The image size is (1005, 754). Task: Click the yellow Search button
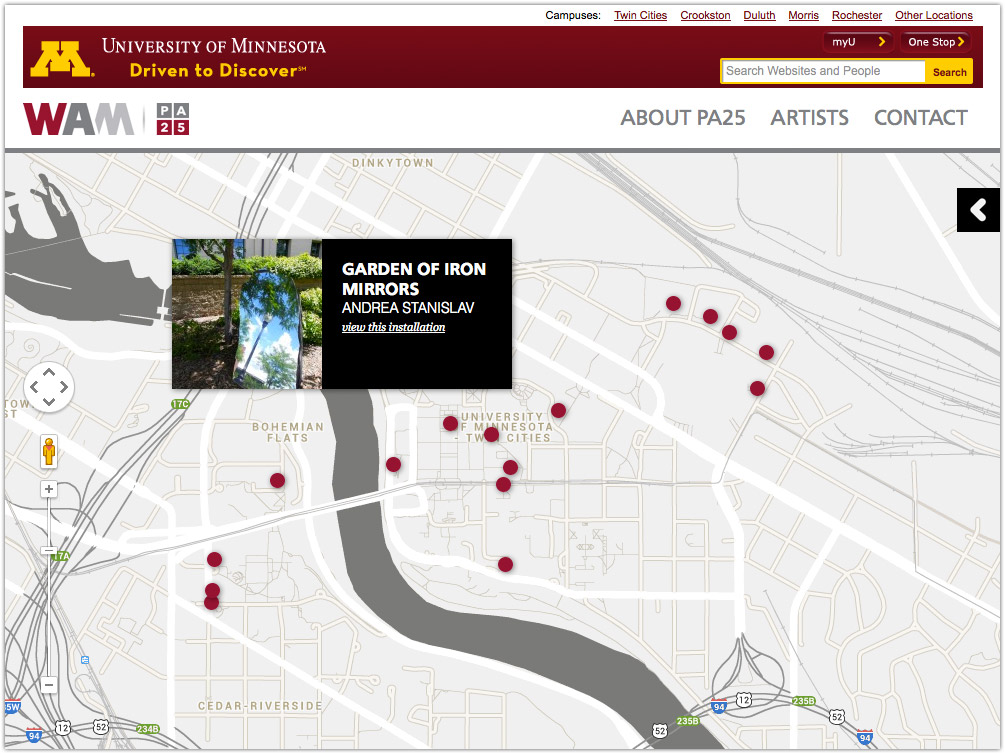949,72
